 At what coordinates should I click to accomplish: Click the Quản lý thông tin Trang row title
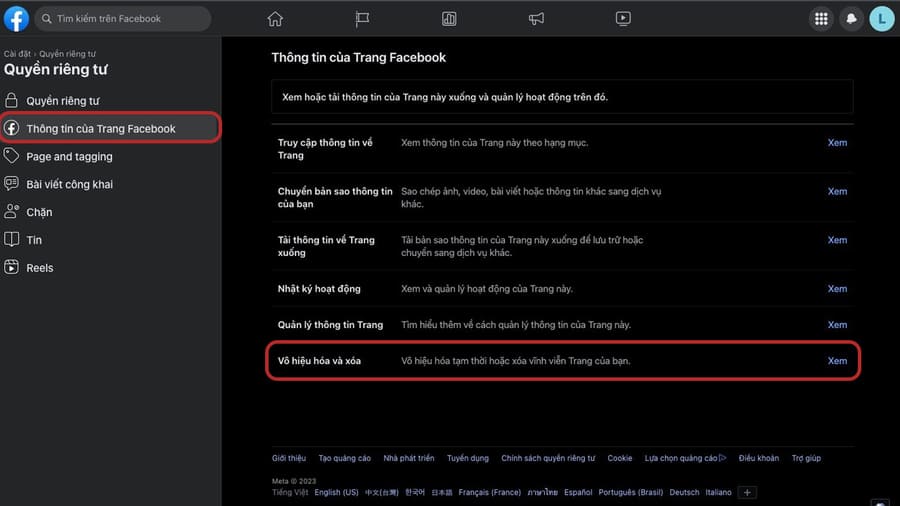pos(330,325)
